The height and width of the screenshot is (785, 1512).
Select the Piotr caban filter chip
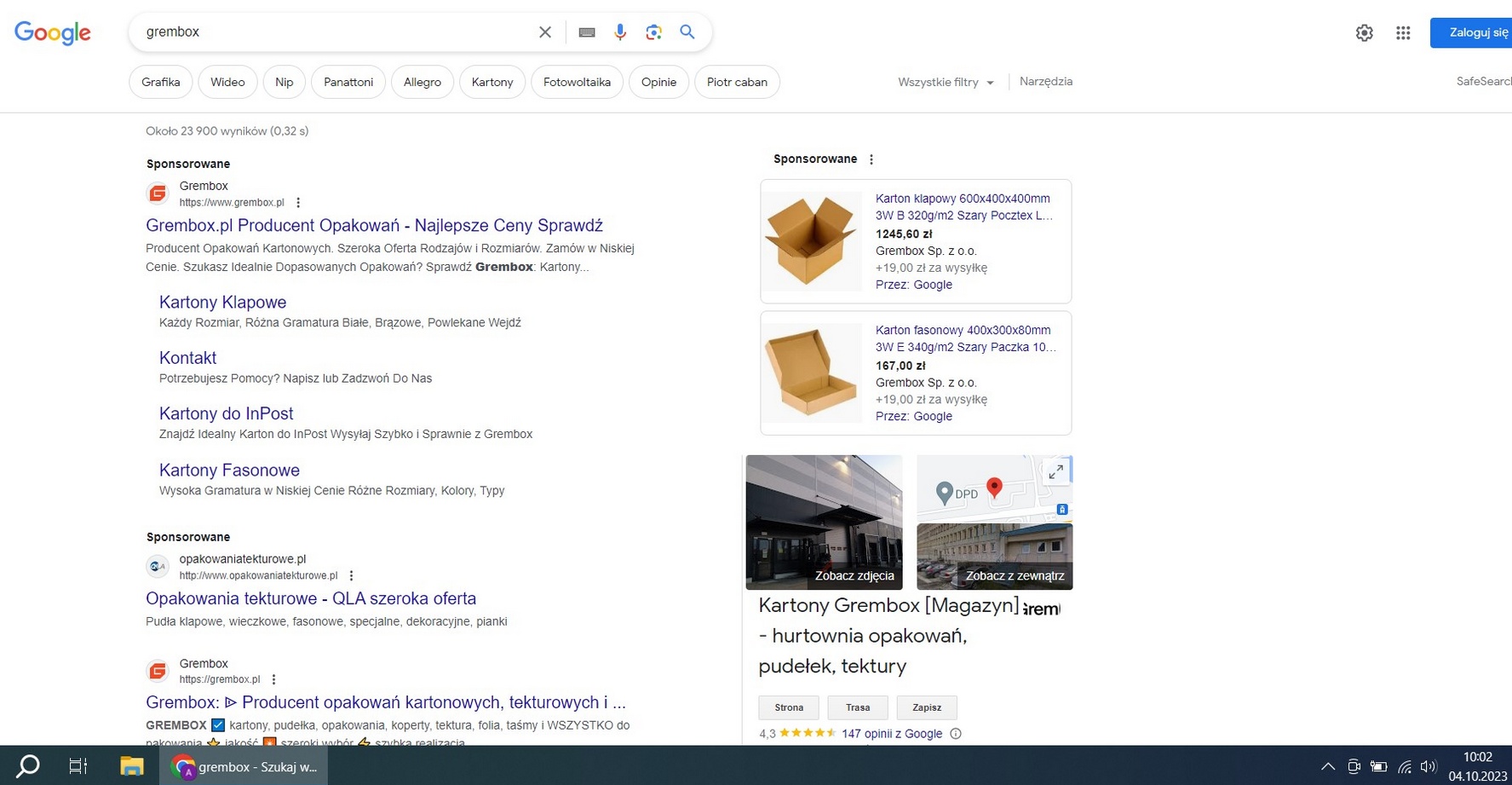point(737,83)
